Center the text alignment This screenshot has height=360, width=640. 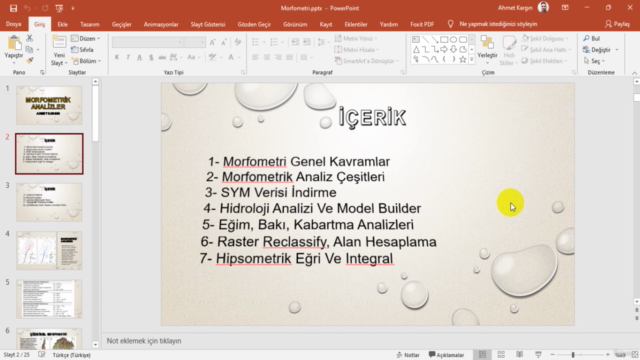click(x=267, y=58)
